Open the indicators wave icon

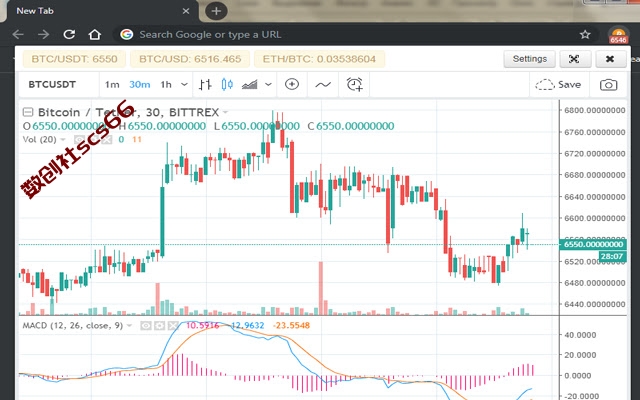point(323,84)
